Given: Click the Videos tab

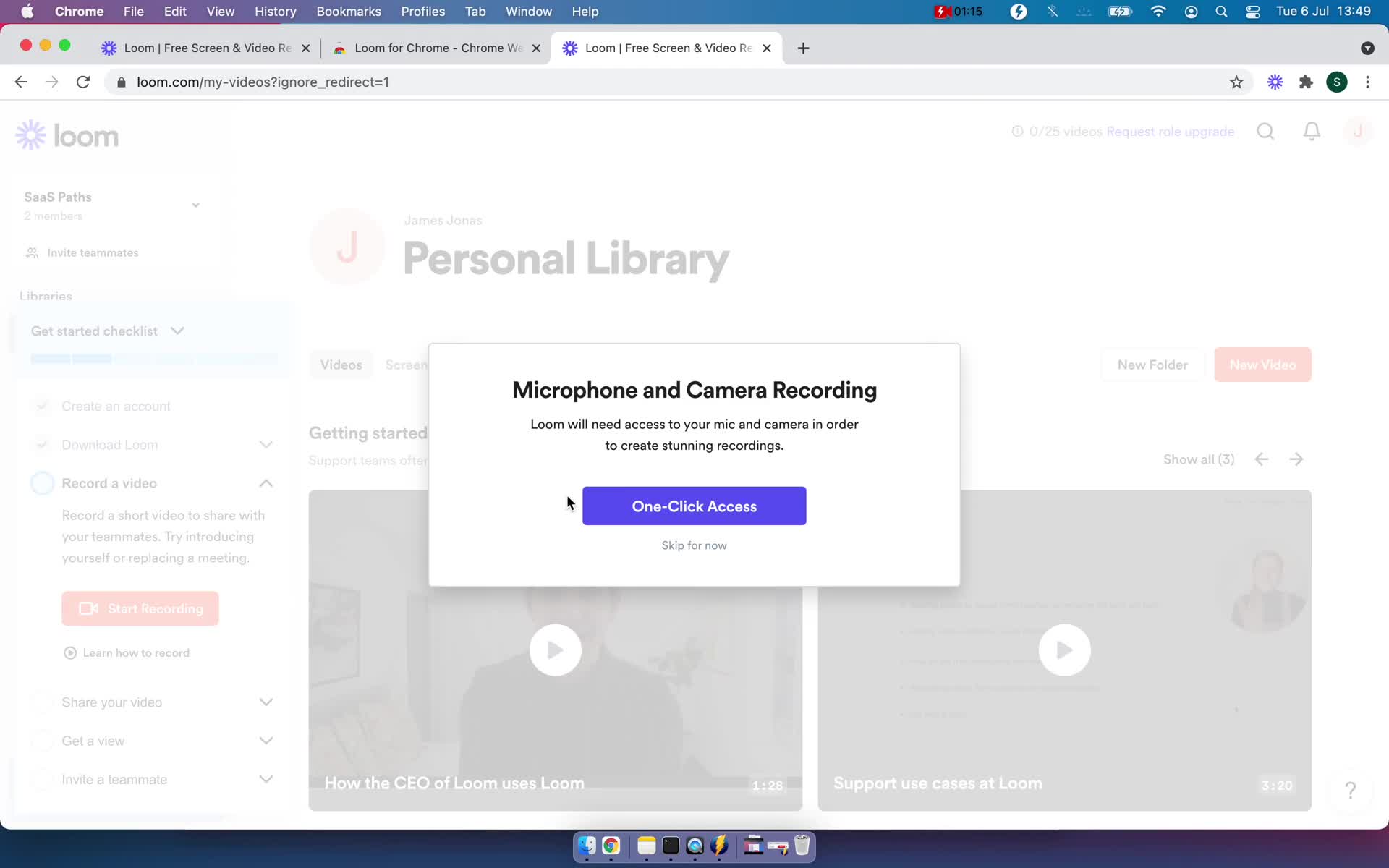Looking at the screenshot, I should click(x=341, y=364).
